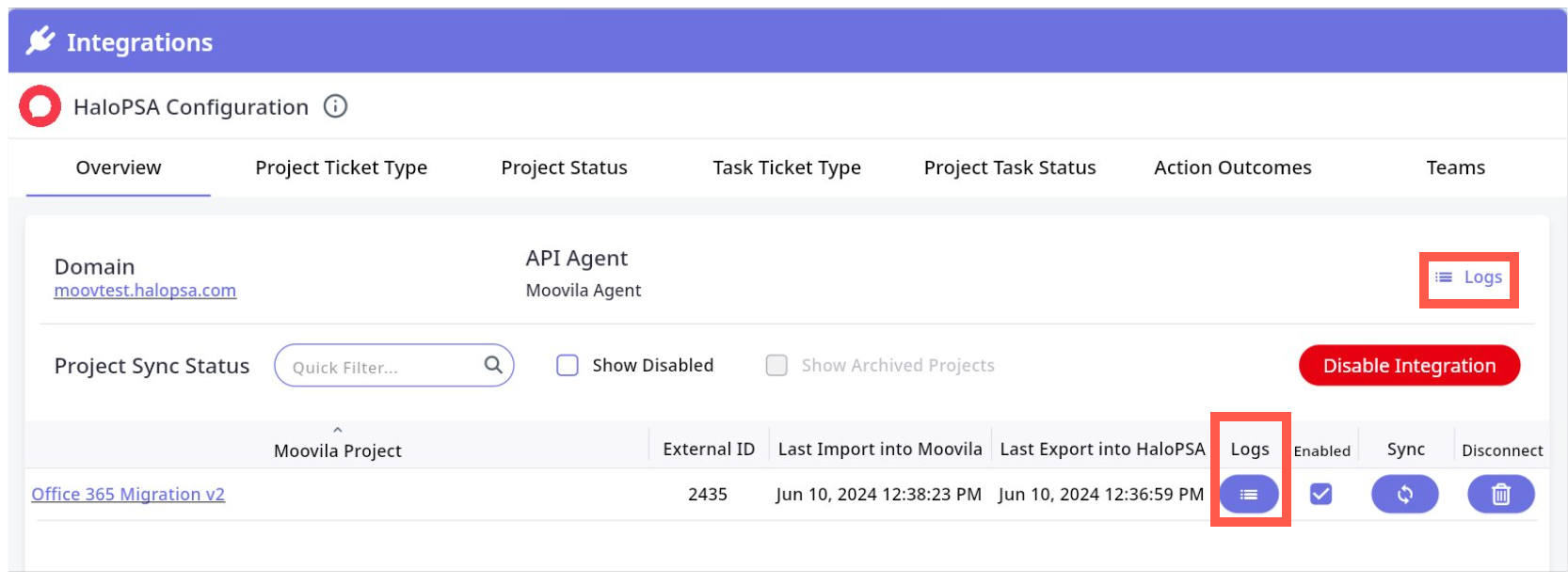Toggle Show Archived Projects checkbox
The height and width of the screenshot is (585, 1568).
click(x=776, y=365)
